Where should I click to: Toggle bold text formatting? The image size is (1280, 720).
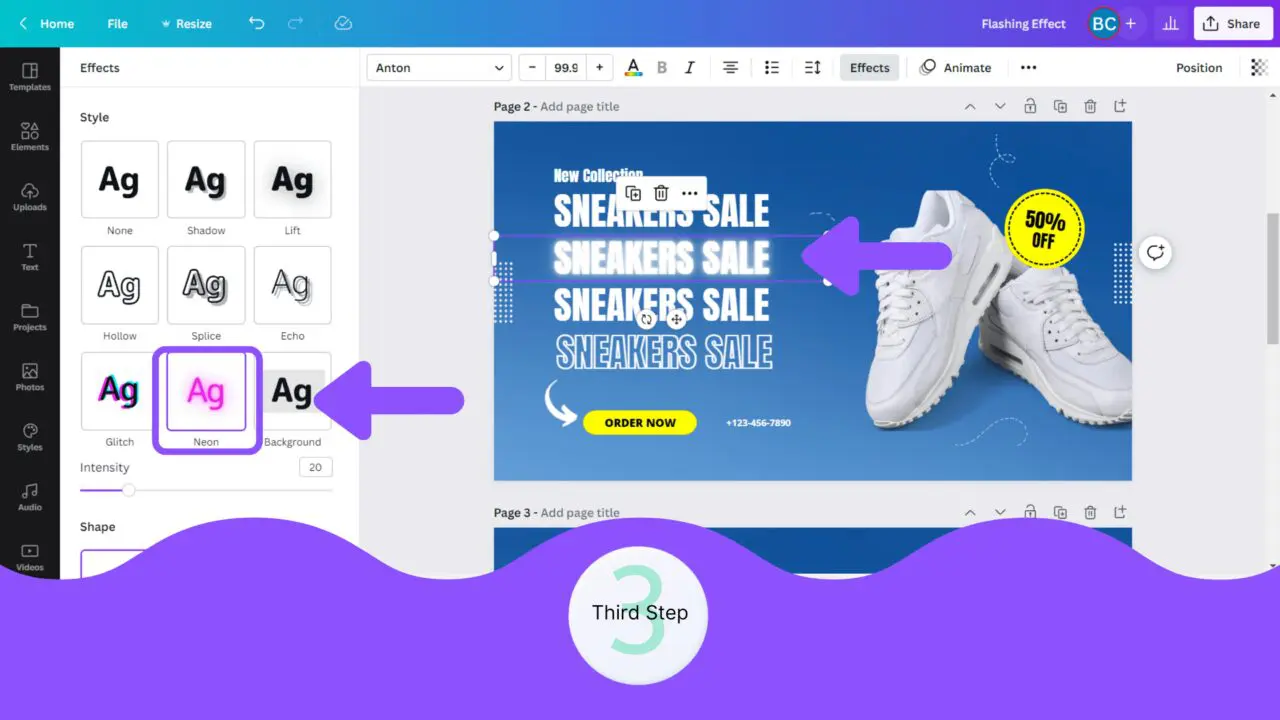[661, 68]
